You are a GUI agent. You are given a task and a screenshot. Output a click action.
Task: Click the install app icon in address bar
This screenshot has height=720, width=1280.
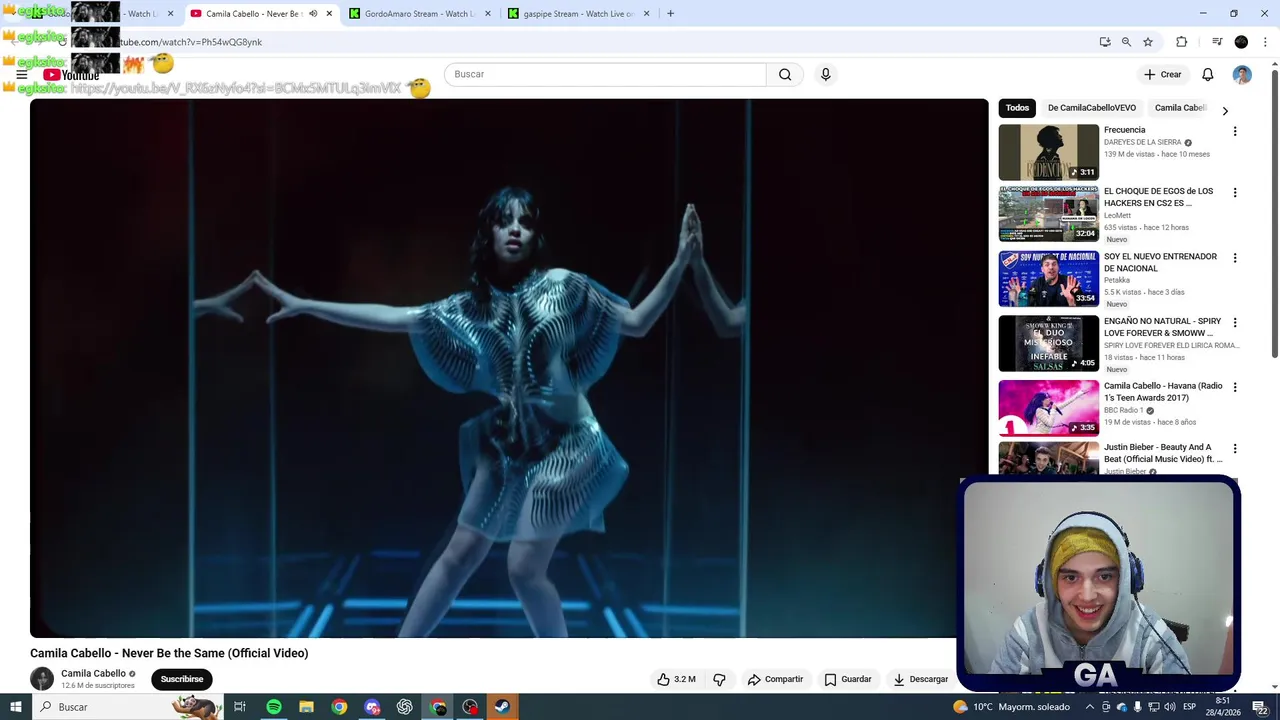click(x=1104, y=42)
